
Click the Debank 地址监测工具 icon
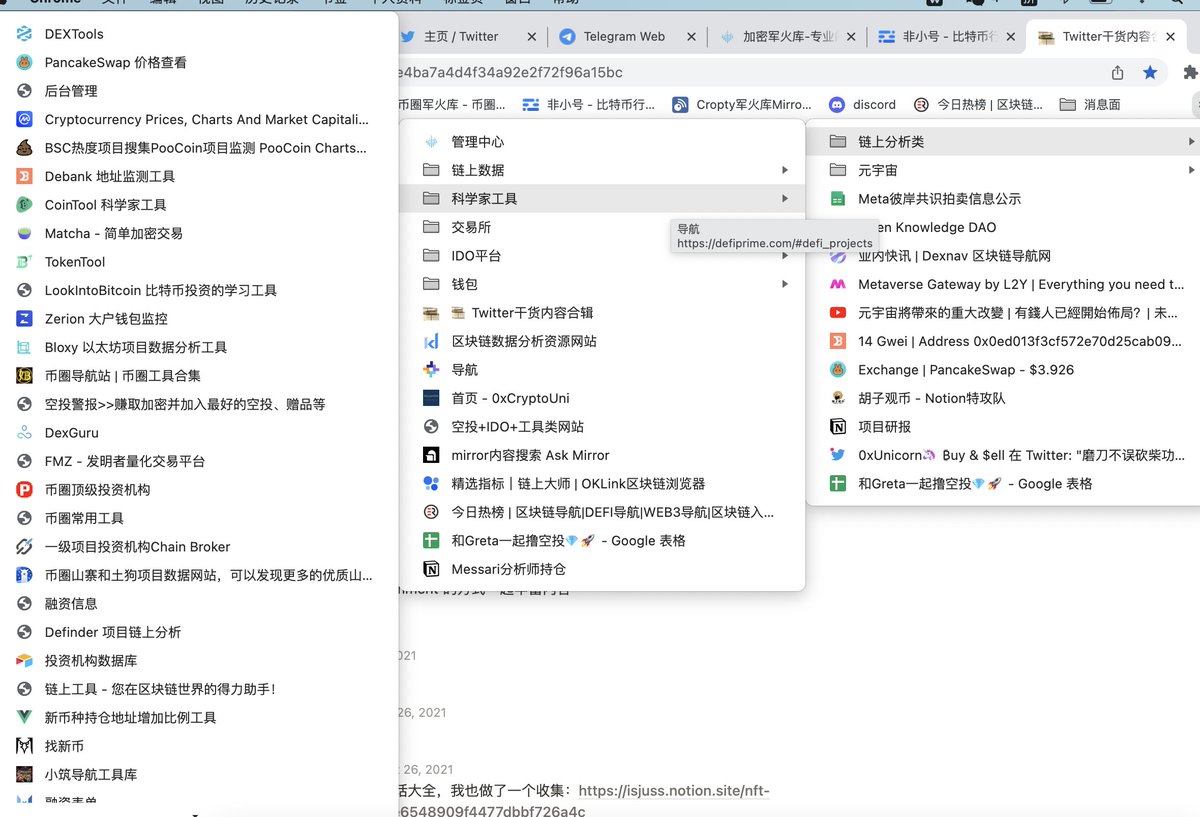click(25, 176)
